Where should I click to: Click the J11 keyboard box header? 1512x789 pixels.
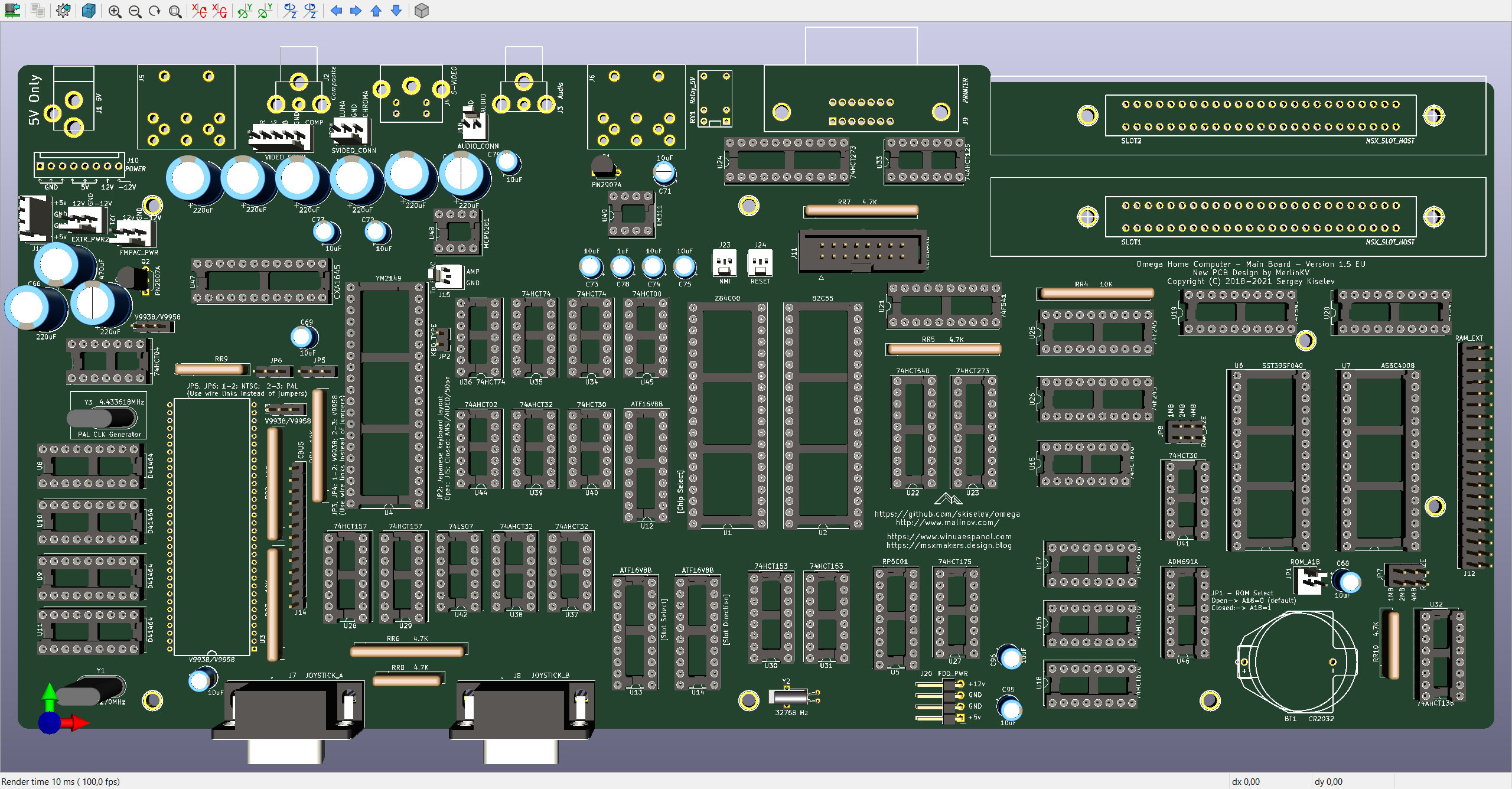point(862,252)
